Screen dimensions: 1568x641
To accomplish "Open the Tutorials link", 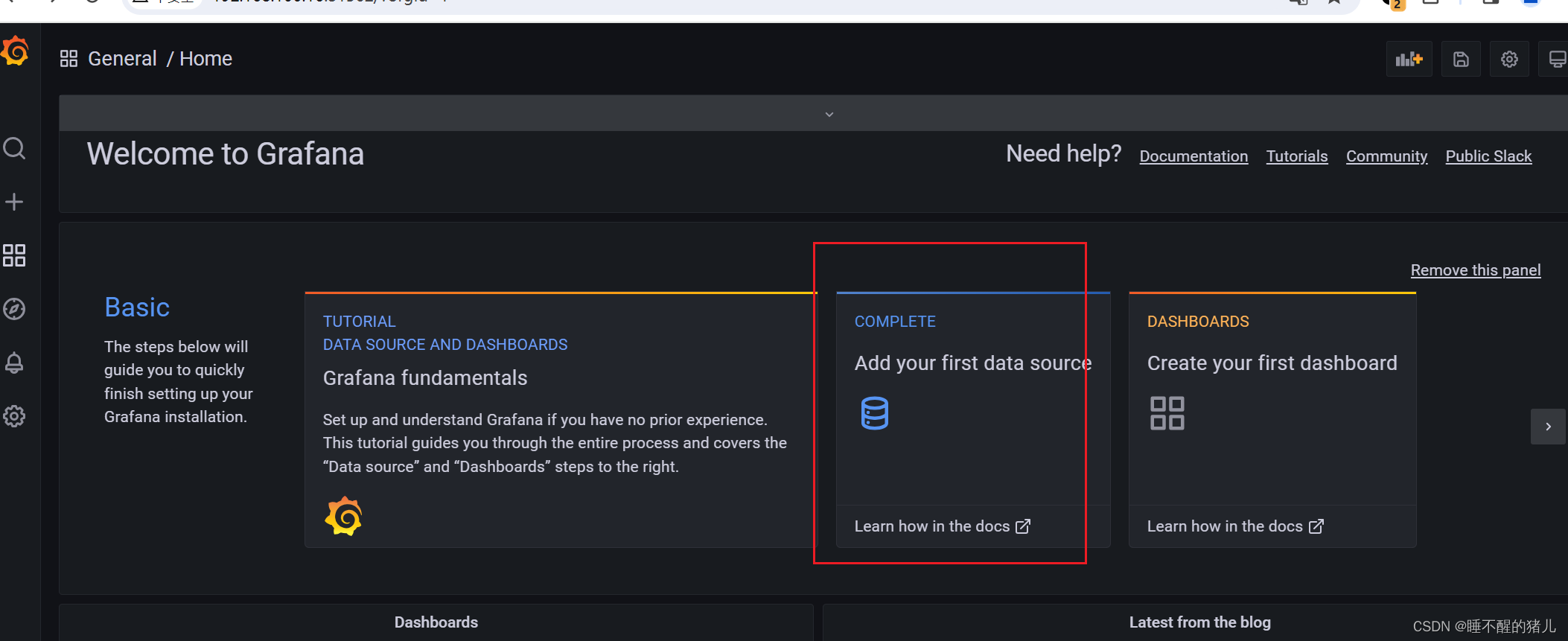I will 1297,156.
